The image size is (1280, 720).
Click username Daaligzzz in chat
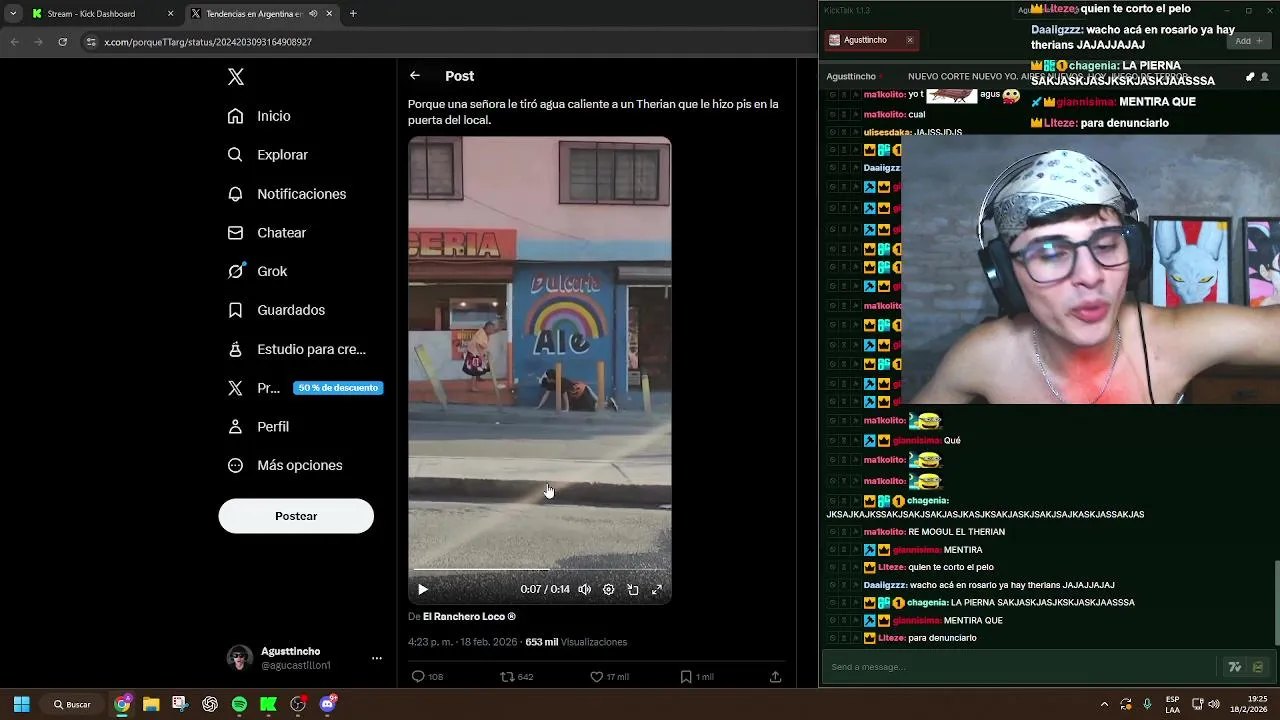click(885, 585)
